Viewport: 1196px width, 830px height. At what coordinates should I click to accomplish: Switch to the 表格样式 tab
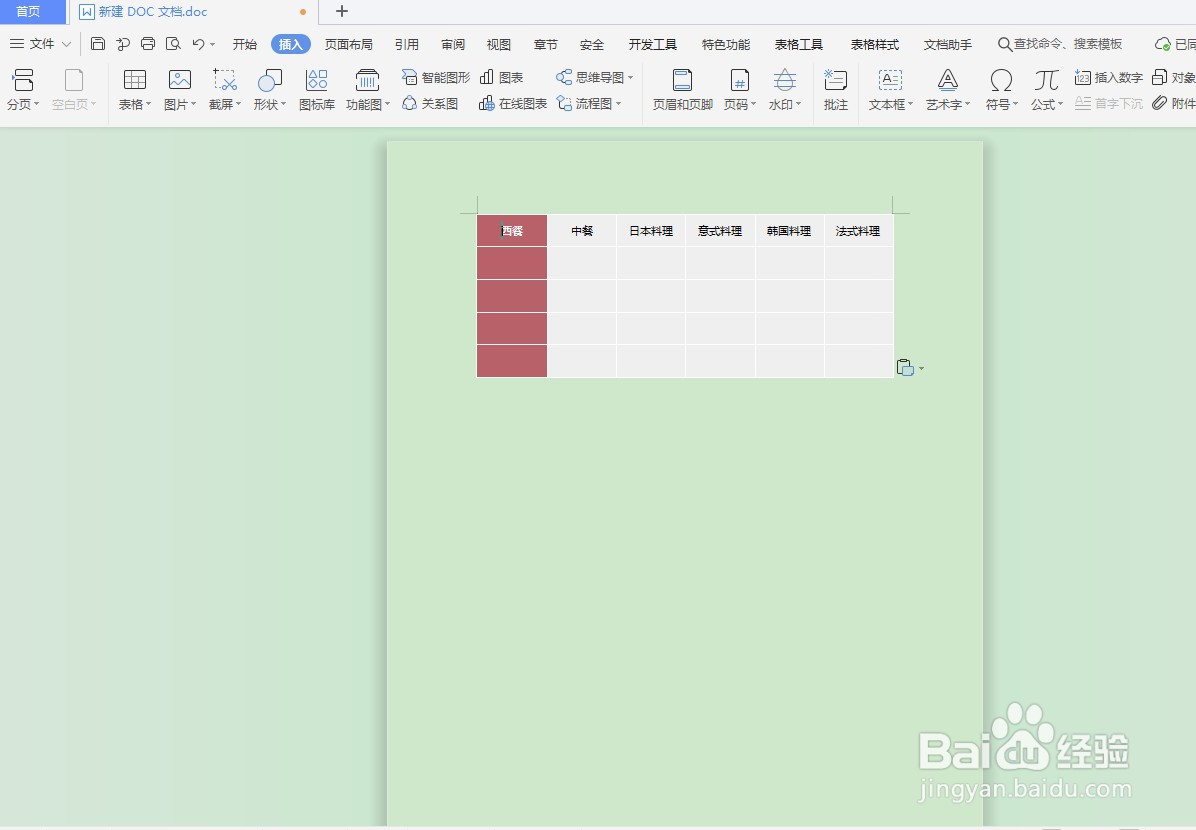coord(875,44)
